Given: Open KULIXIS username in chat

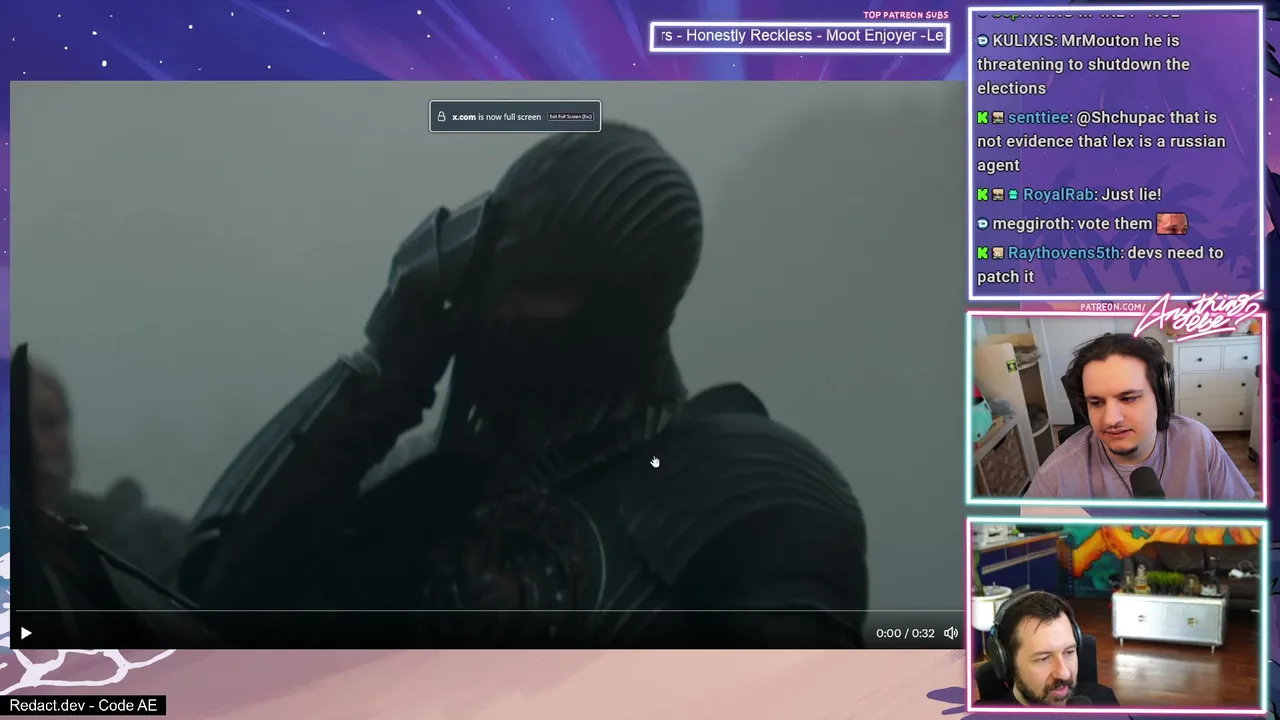Looking at the screenshot, I should pos(1022,40).
